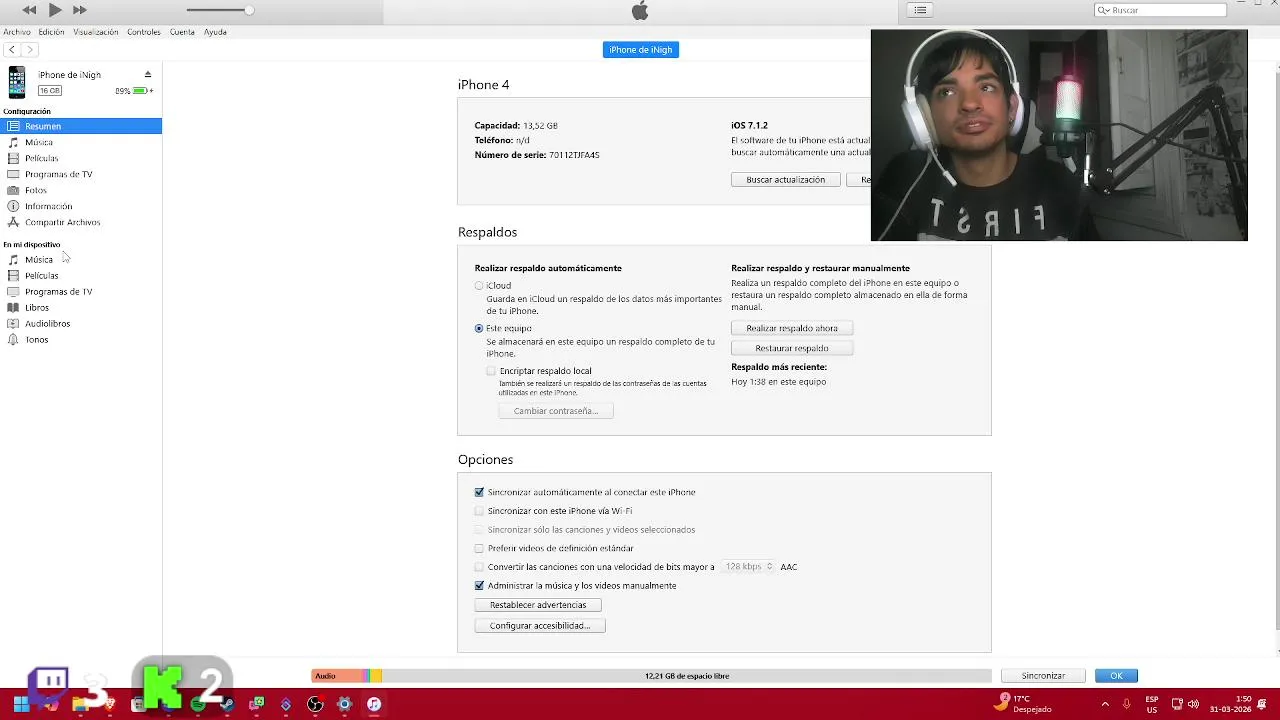
Task: Adjust the volume slider at the top
Action: coord(220,10)
